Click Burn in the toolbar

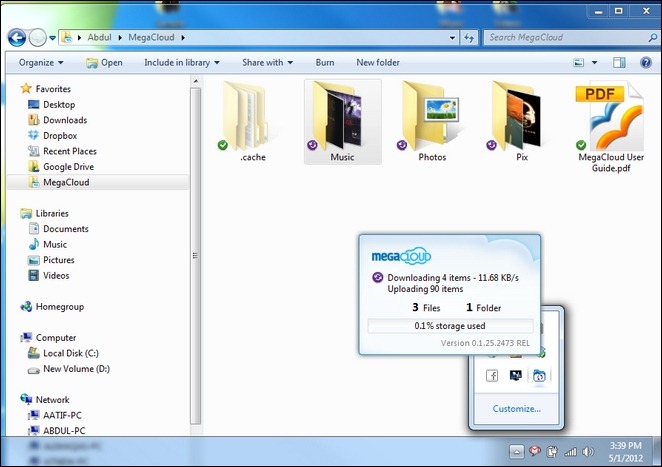click(325, 62)
